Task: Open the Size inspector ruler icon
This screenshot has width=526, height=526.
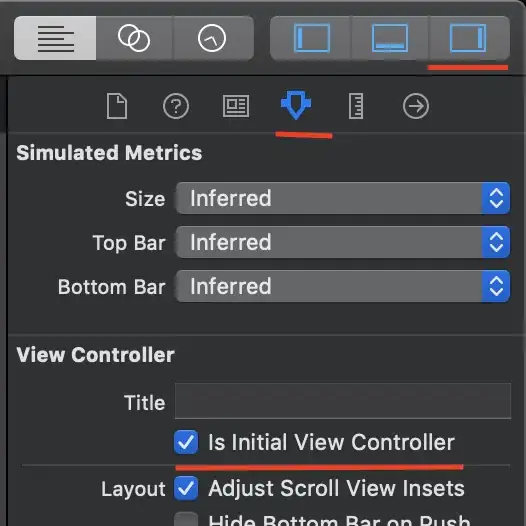Action: pos(356,106)
